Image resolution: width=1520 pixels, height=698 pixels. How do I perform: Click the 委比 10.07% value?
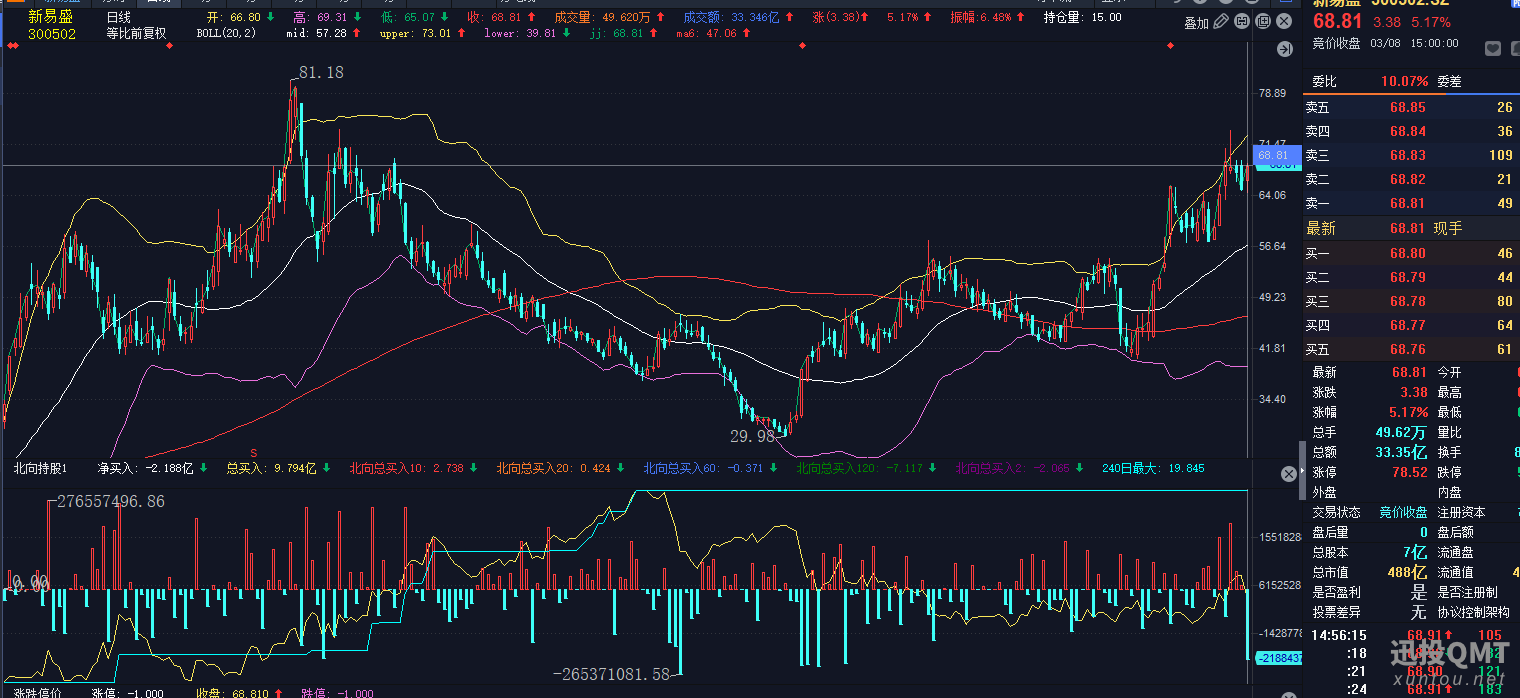[1405, 81]
